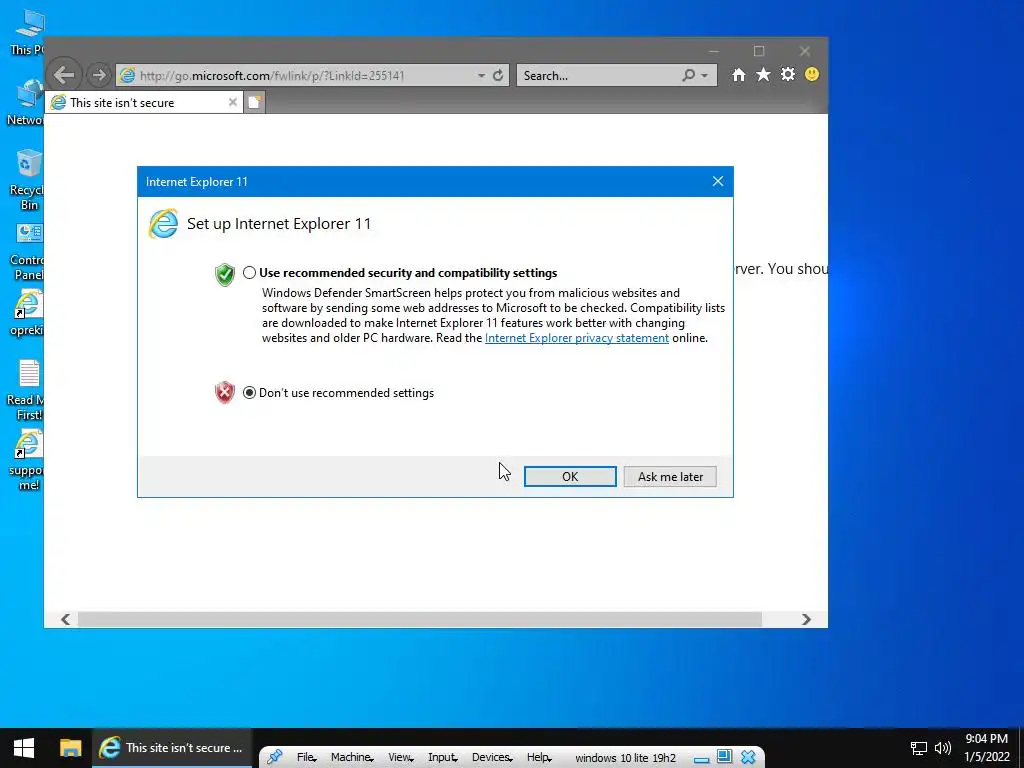
Task: Go to the Home page icon
Action: point(739,75)
